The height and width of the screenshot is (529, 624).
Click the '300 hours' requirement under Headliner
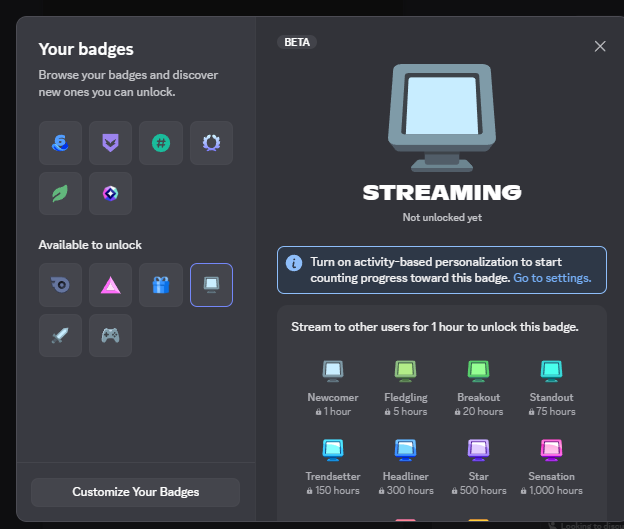(x=406, y=490)
